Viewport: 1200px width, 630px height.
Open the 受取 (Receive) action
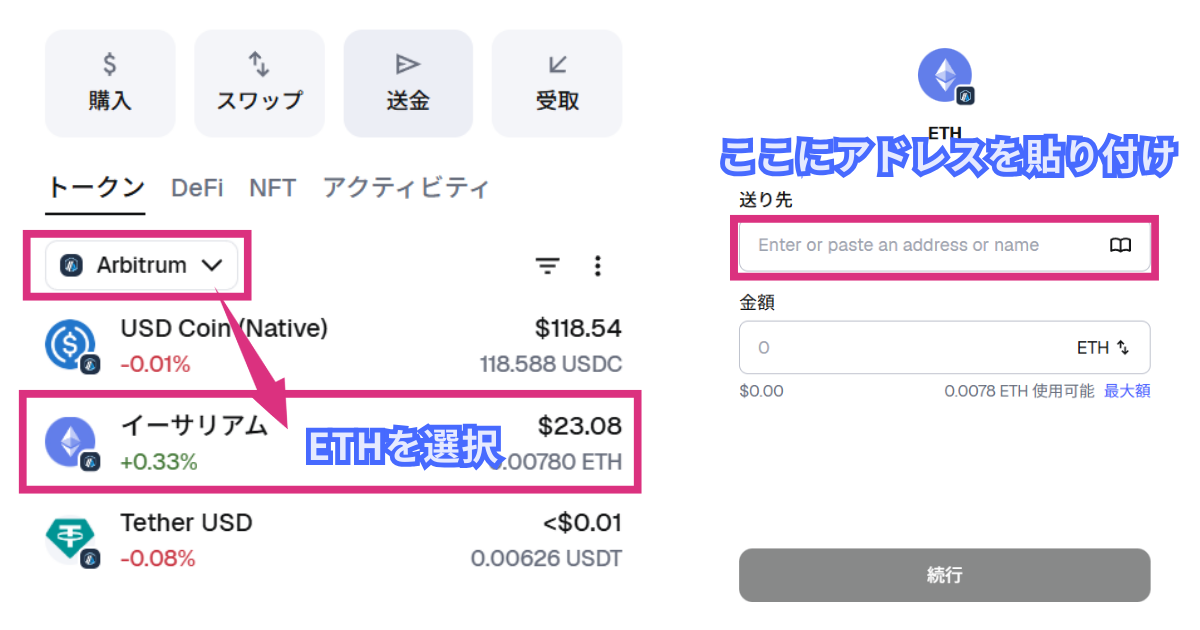tap(557, 83)
